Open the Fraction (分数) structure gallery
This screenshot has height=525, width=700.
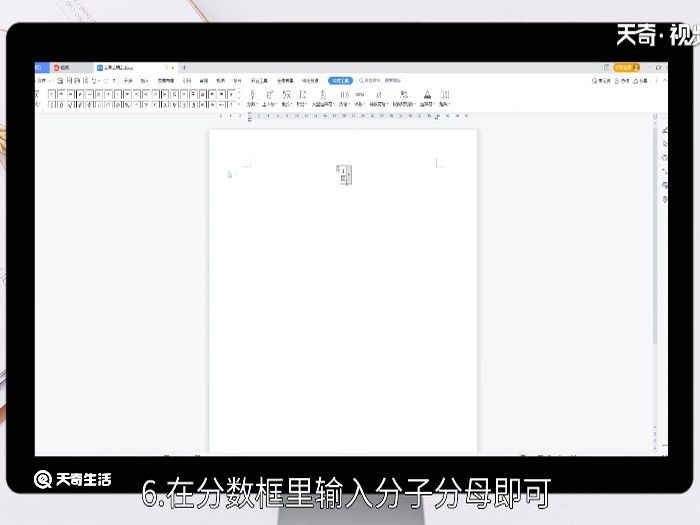[x=252, y=98]
